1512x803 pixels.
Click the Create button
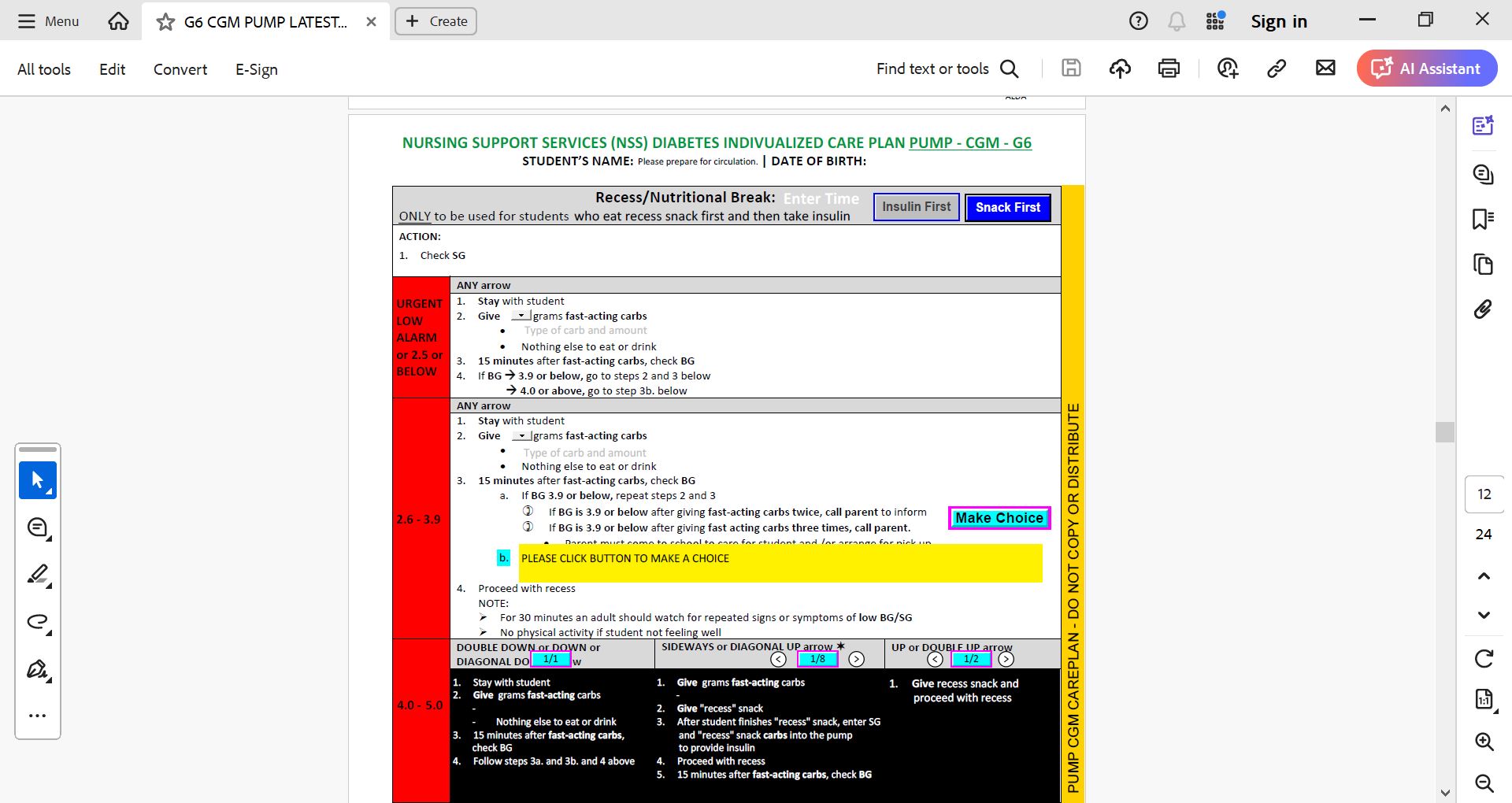coord(435,21)
